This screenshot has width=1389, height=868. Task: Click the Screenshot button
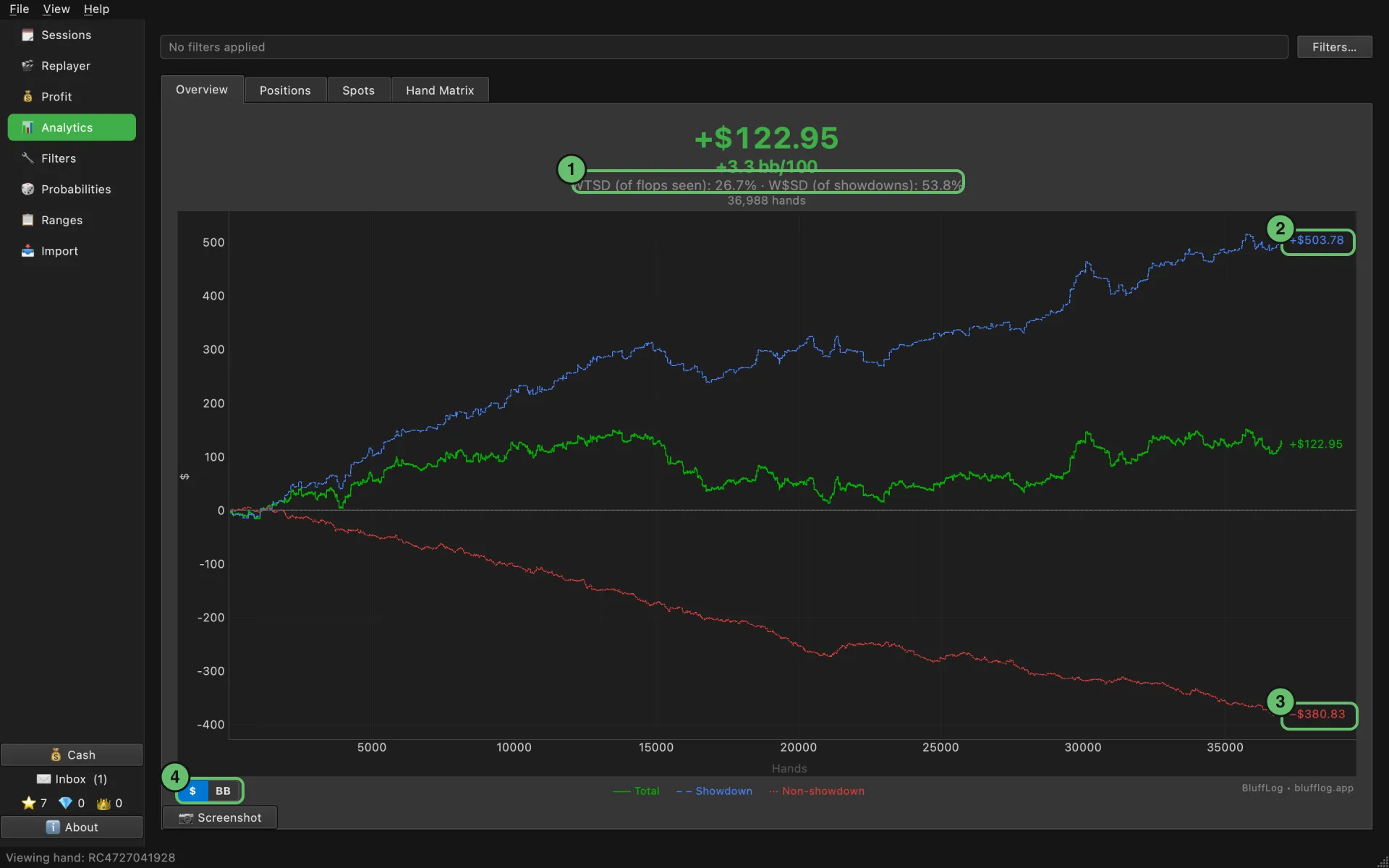point(220,818)
